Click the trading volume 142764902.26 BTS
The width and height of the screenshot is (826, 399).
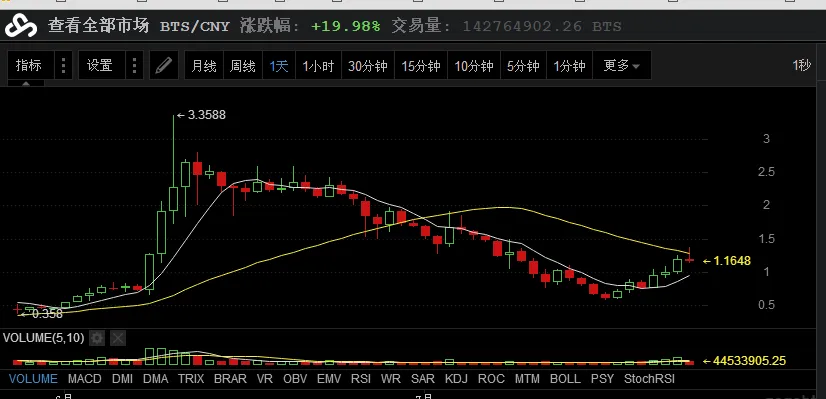[542, 26]
